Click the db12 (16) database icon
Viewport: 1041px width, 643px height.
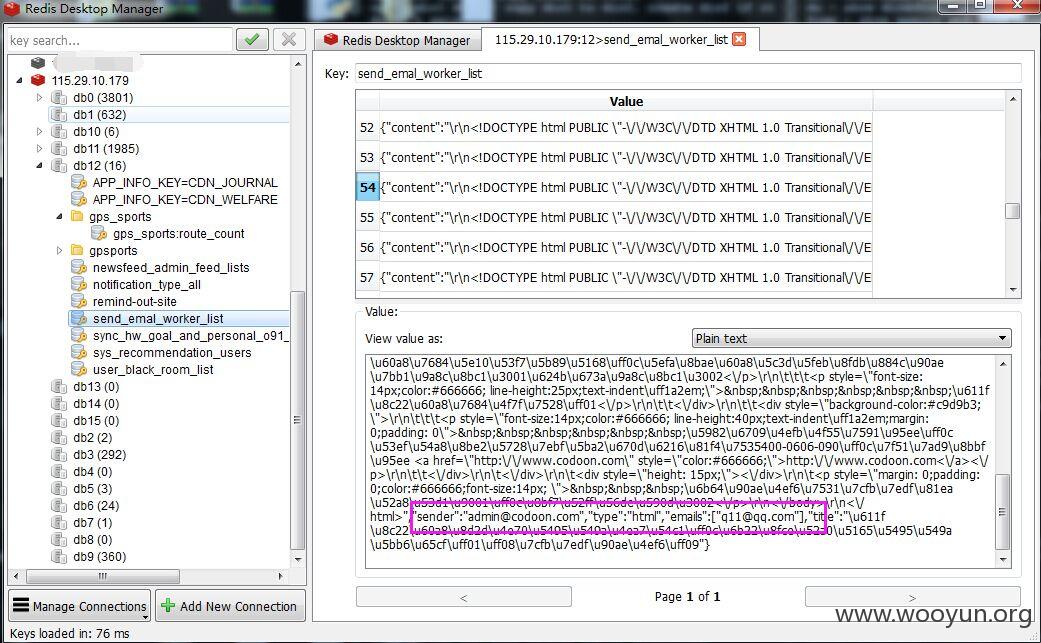59,165
